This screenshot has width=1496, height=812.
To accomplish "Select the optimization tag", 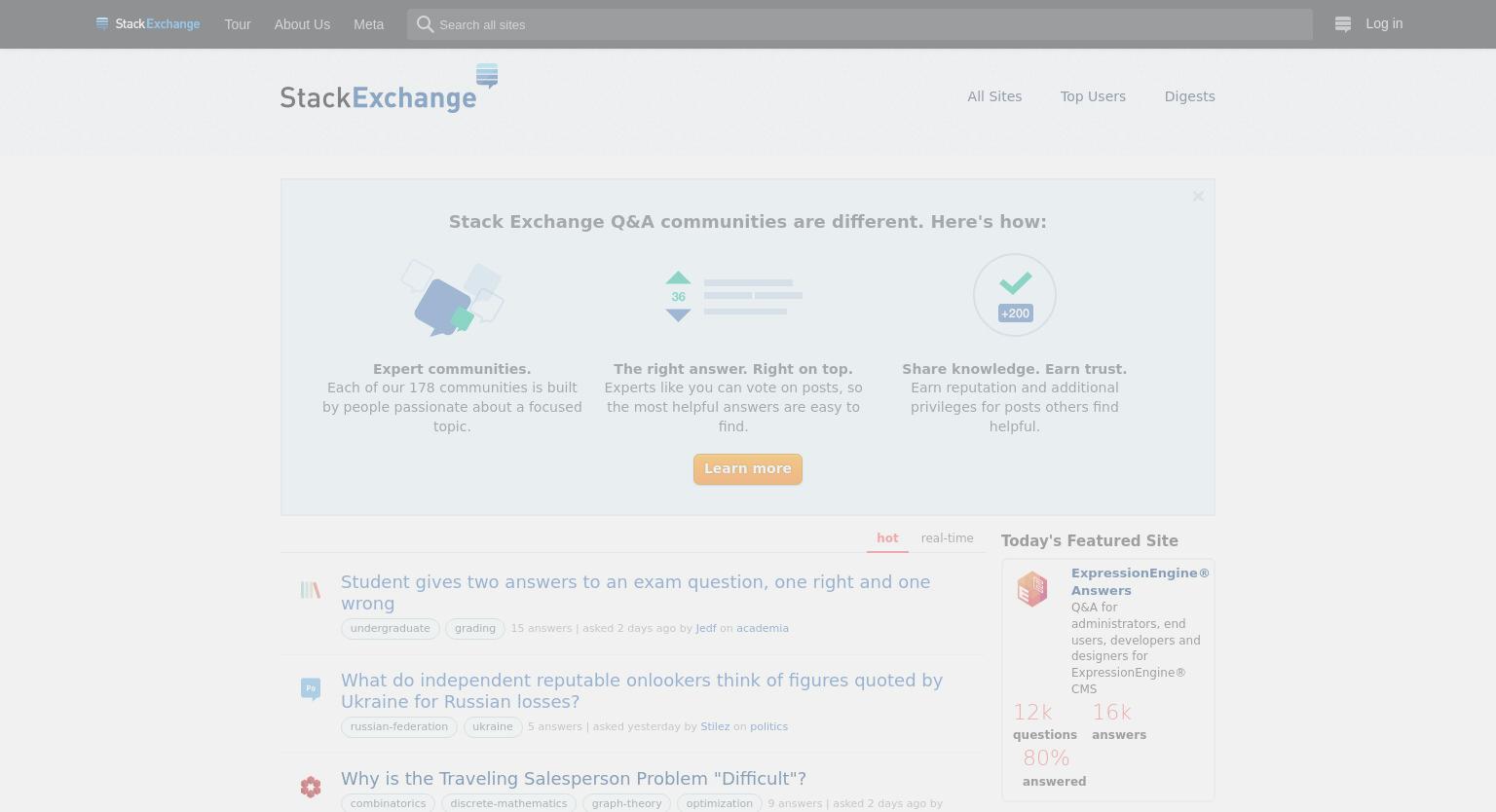I will 719,804.
